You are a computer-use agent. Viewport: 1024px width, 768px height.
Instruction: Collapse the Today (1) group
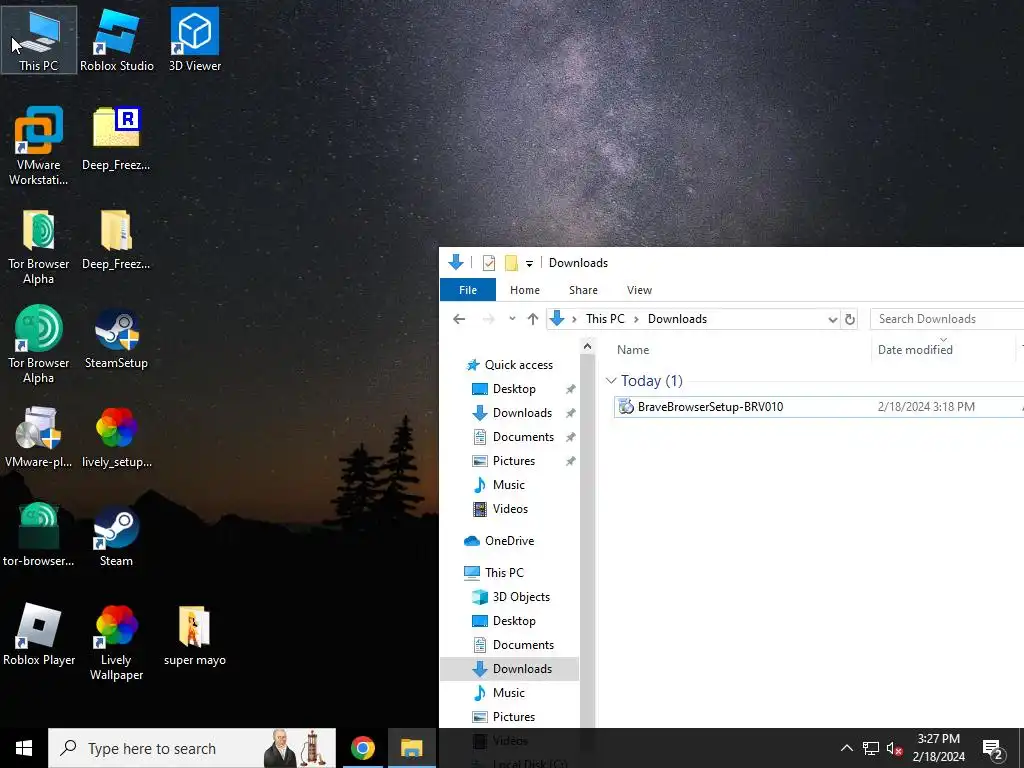(x=611, y=380)
